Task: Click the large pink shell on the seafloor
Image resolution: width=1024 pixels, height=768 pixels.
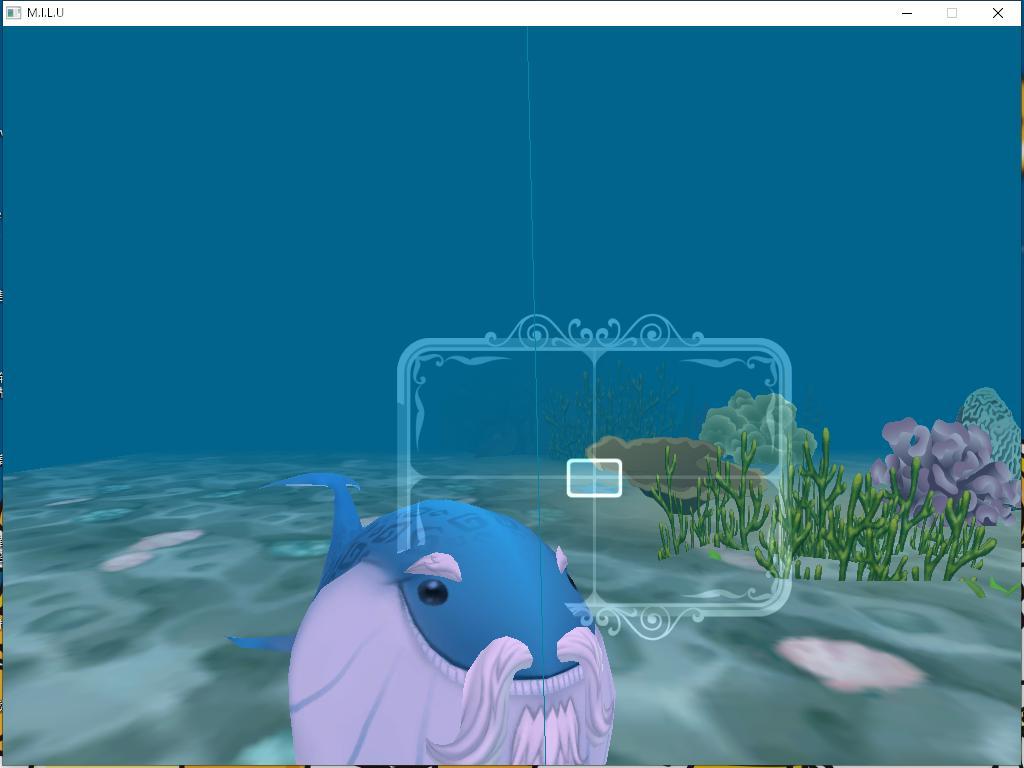Action: pos(848,662)
